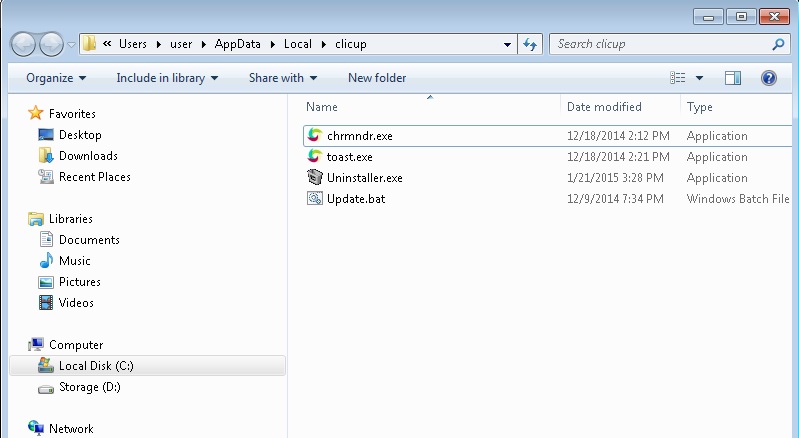Screen dimensions: 799x438
Task: Open the Organize dropdown menu
Action: point(56,78)
